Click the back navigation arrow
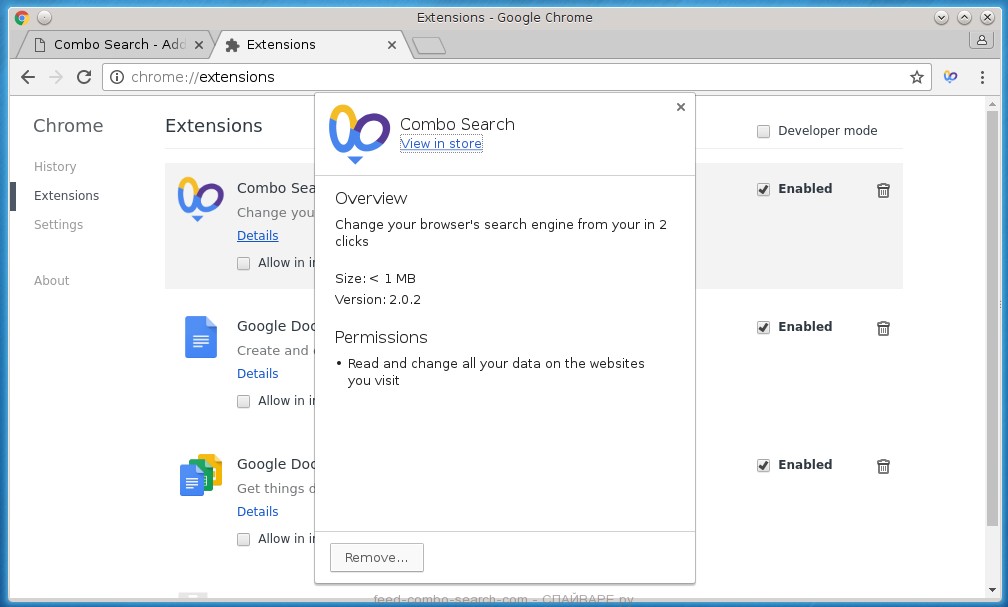Image resolution: width=1008 pixels, height=607 pixels. tap(28, 77)
